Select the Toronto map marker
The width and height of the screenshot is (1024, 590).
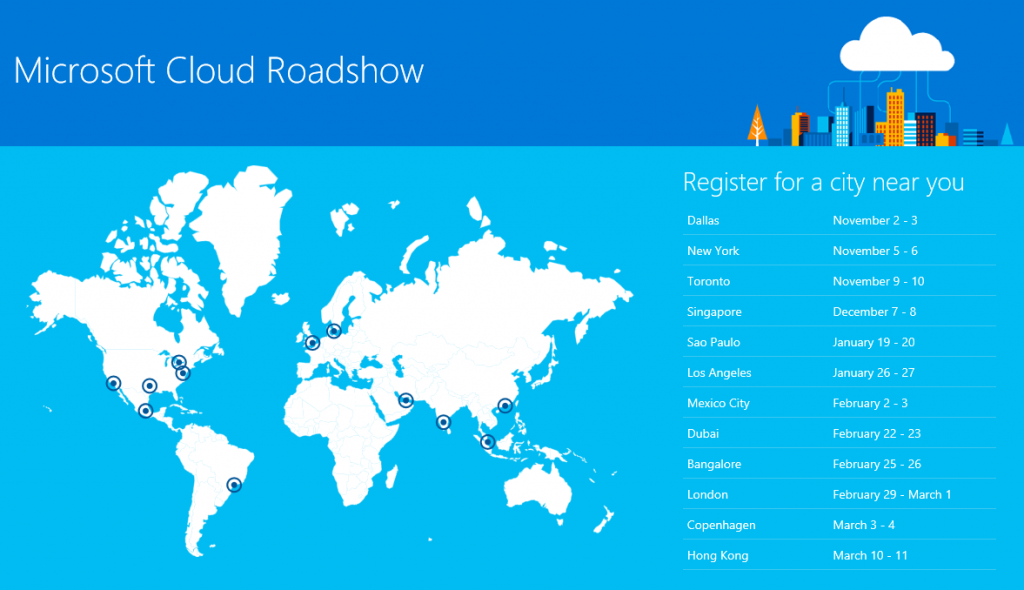click(x=179, y=362)
